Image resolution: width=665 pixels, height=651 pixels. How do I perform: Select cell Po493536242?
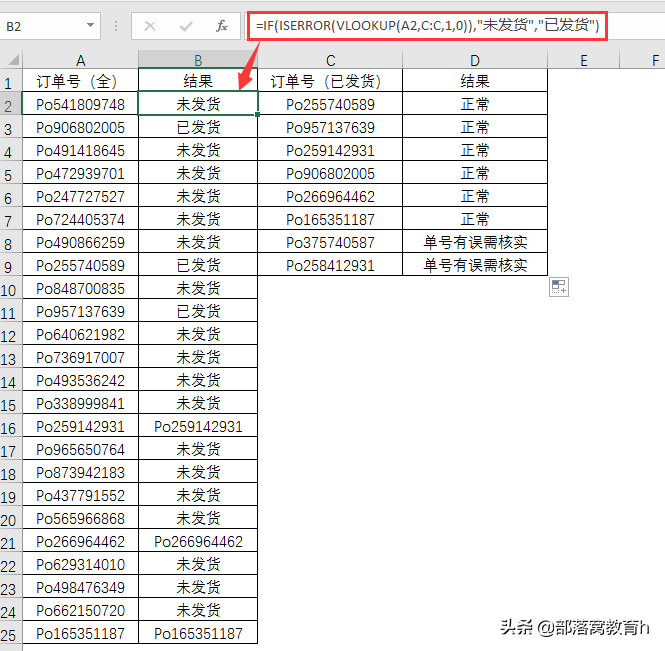point(80,380)
